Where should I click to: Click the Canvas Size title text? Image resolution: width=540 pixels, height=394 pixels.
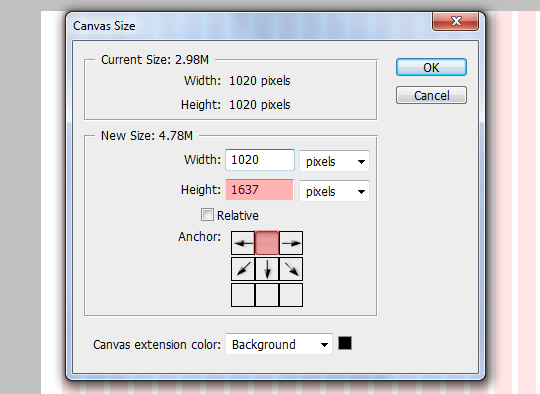(x=104, y=26)
